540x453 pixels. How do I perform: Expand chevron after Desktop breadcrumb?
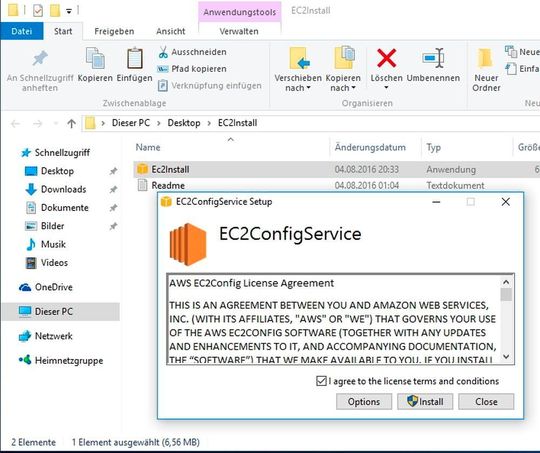pyautogui.click(x=209, y=123)
